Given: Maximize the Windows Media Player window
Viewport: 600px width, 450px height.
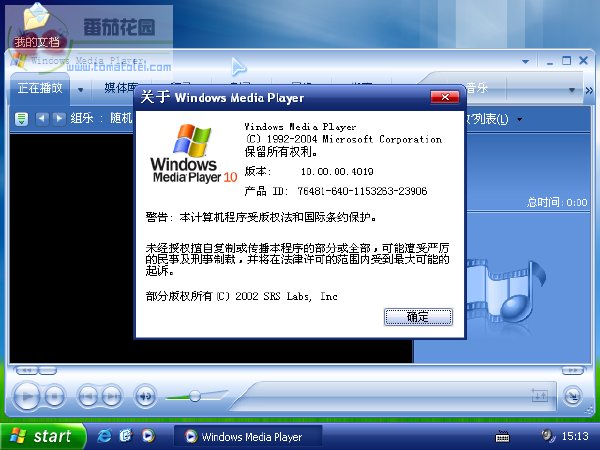Looking at the screenshot, I should [566, 61].
